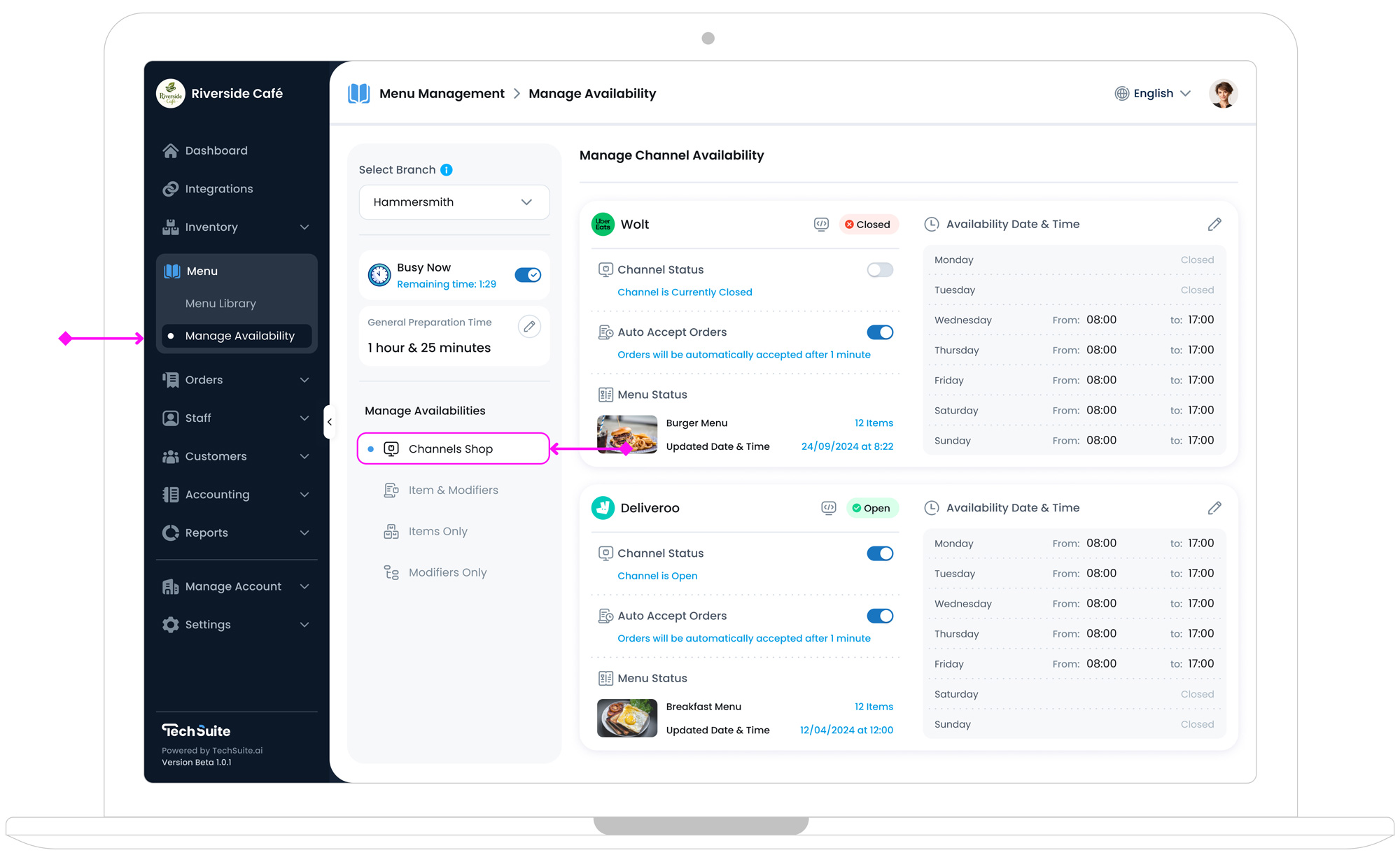The width and height of the screenshot is (1400, 862).
Task: Click the Item & Modifiers icon
Action: click(x=391, y=490)
